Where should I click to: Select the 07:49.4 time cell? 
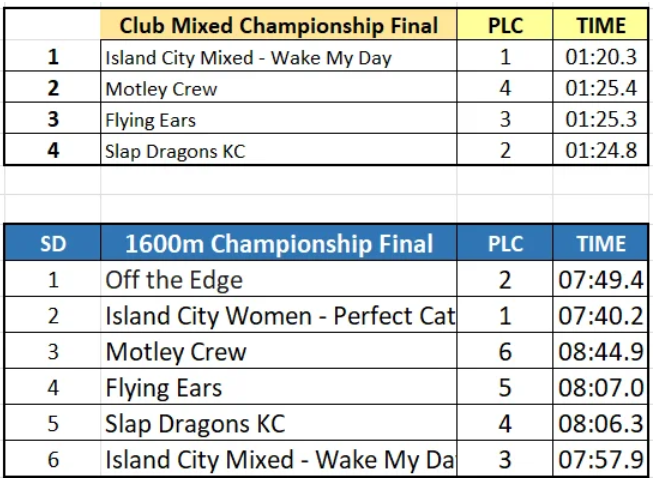(x=601, y=280)
